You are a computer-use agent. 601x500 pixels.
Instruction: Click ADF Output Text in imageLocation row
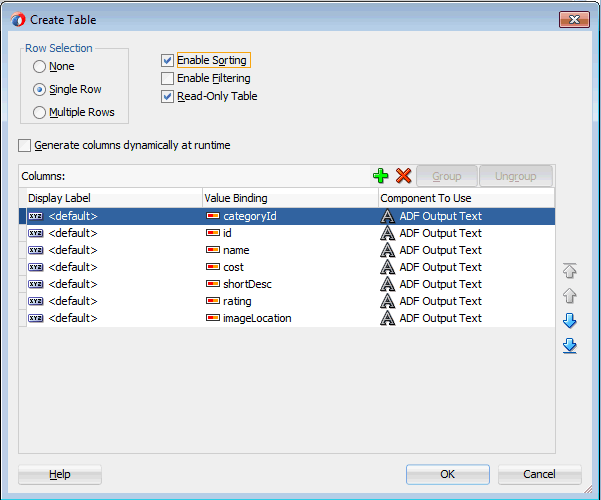click(x=440, y=318)
